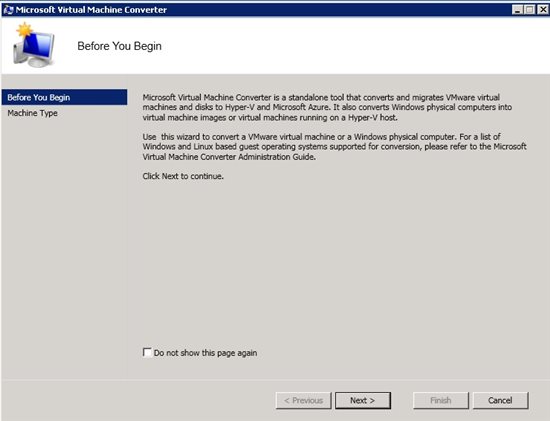Select the Before You Begin step in the sidebar

64,97
